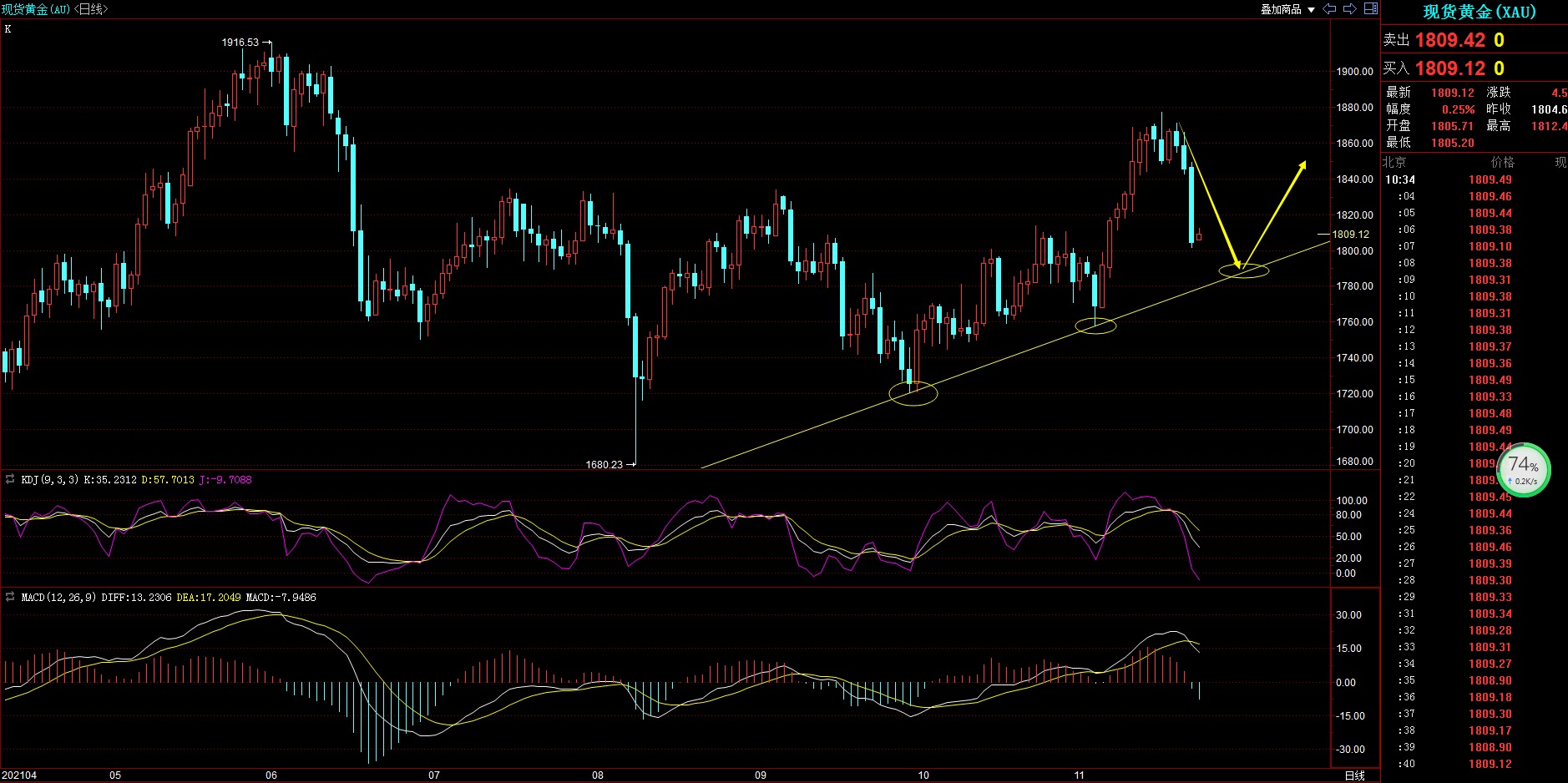Click the MACD indicator switch icon

(x=10, y=597)
